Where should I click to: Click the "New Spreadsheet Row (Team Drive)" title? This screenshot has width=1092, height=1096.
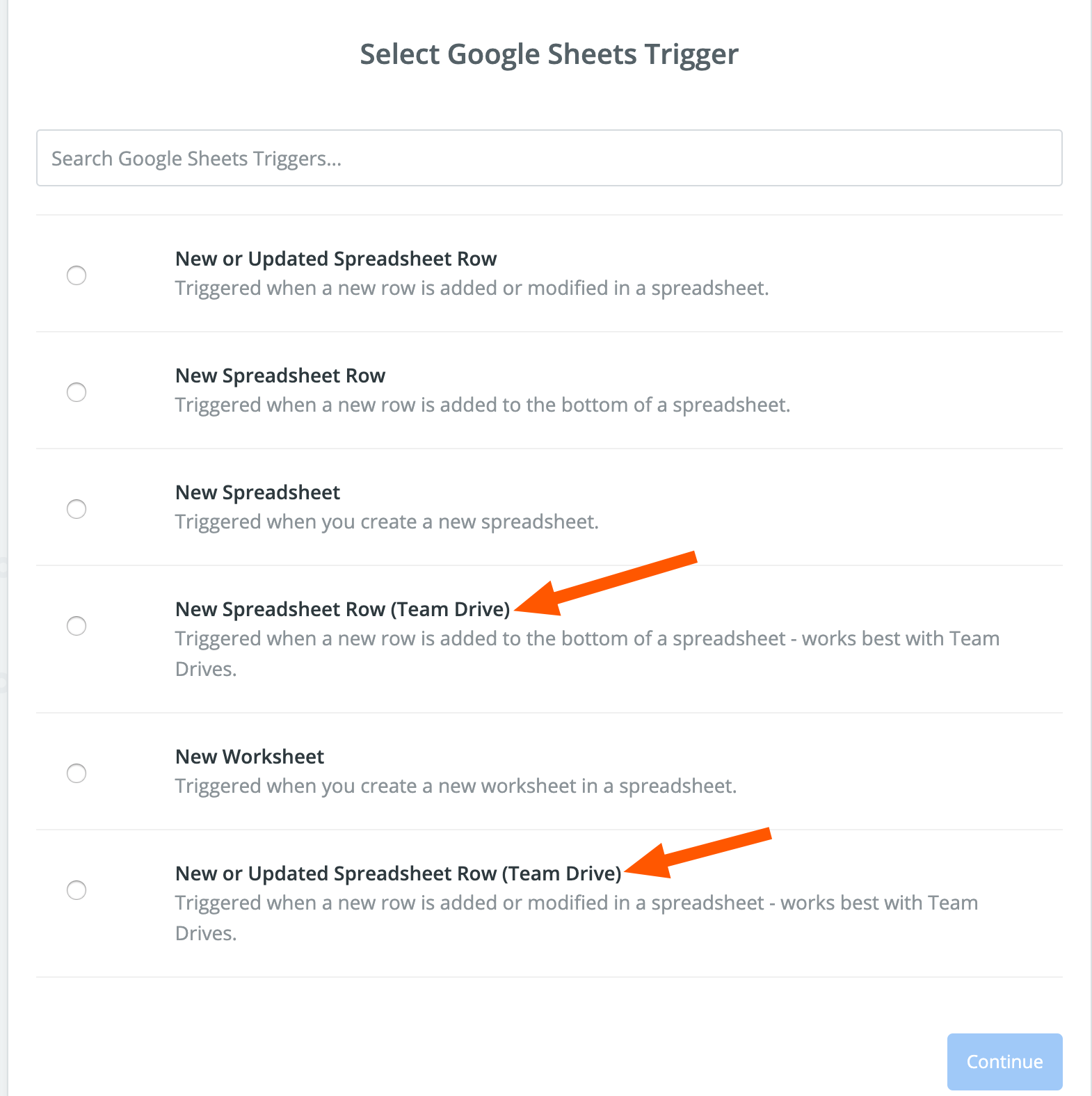(342, 609)
